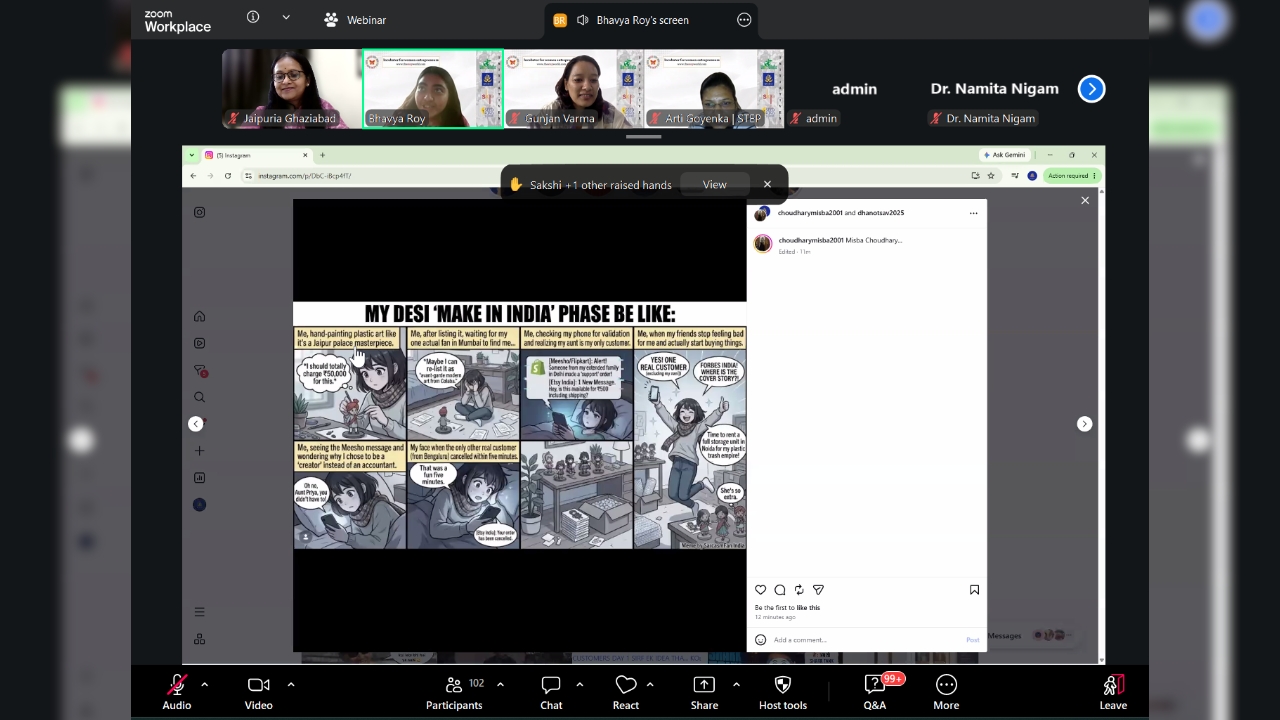This screenshot has width=1280, height=720.
Task: Select Arti Goyenka video thumbnail
Action: point(714,89)
